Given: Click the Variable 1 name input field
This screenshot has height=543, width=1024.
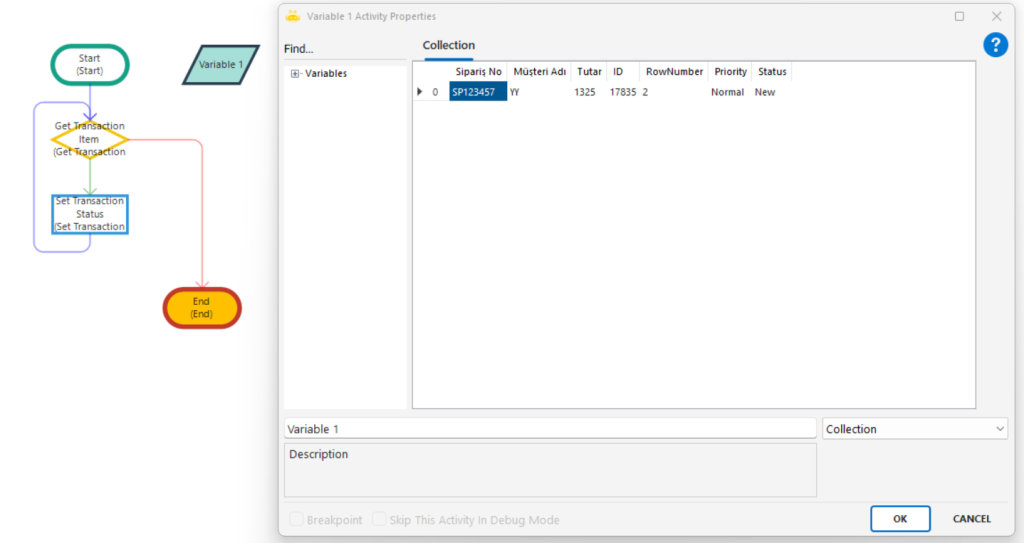Looking at the screenshot, I should click(x=550, y=429).
